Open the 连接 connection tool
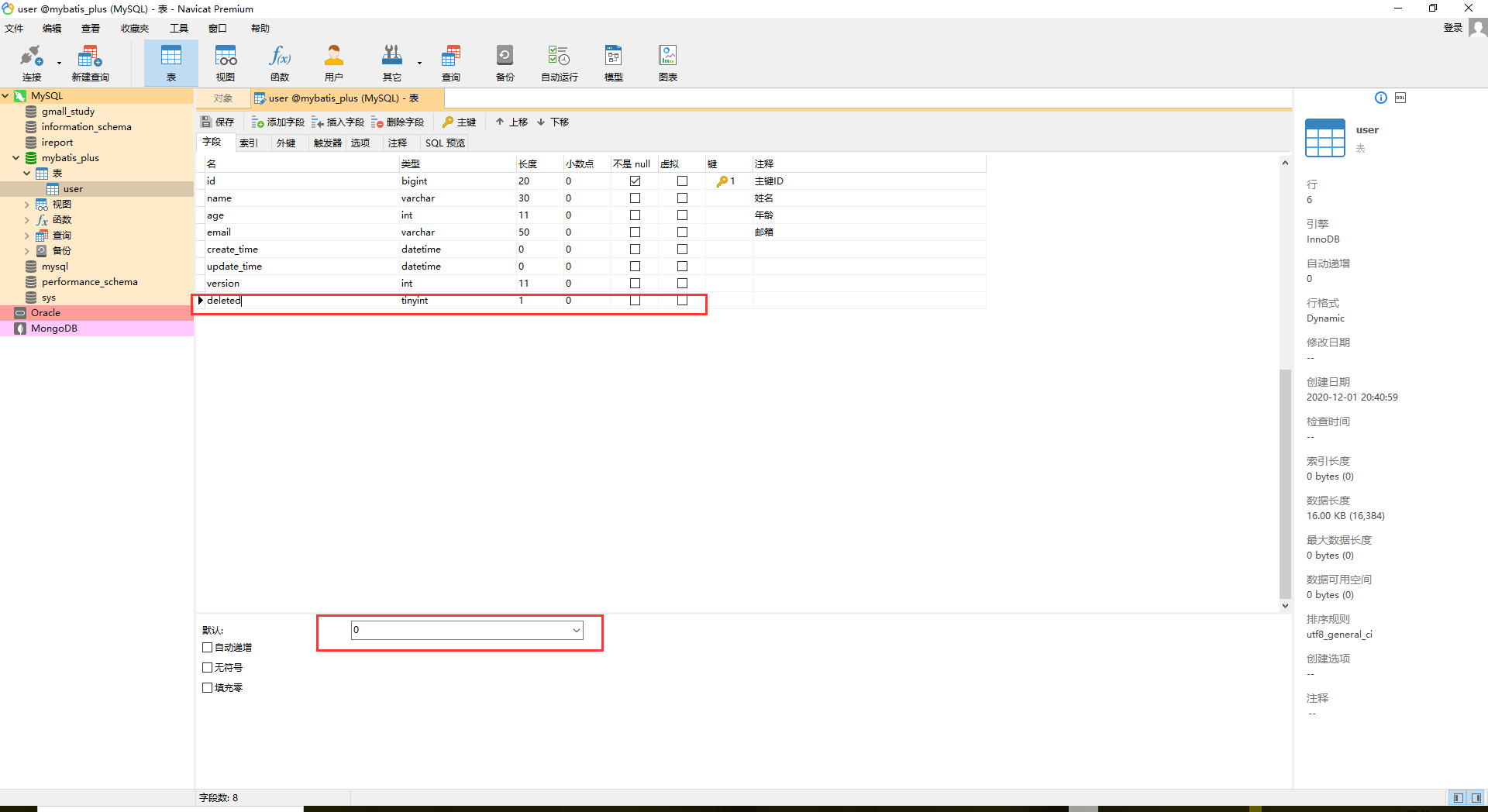This screenshot has width=1488, height=812. click(x=31, y=63)
